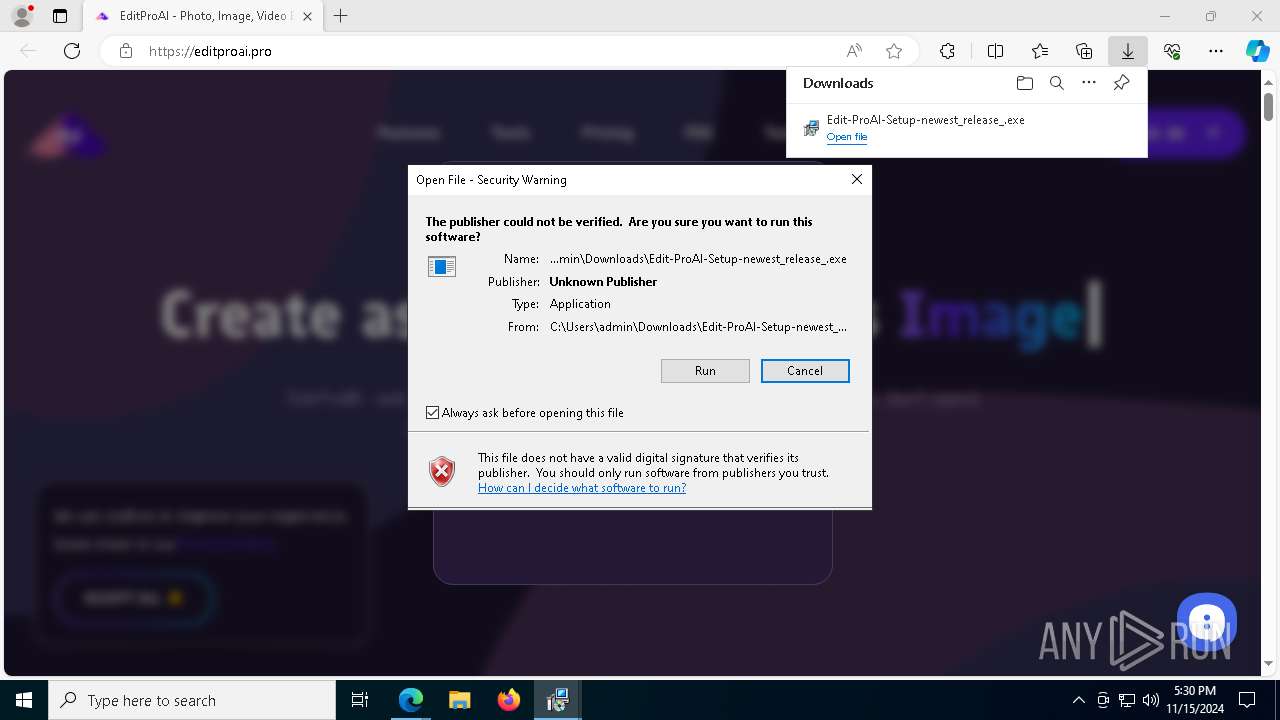The image size is (1280, 720).
Task: Show hidden system tray icons
Action: click(1078, 700)
